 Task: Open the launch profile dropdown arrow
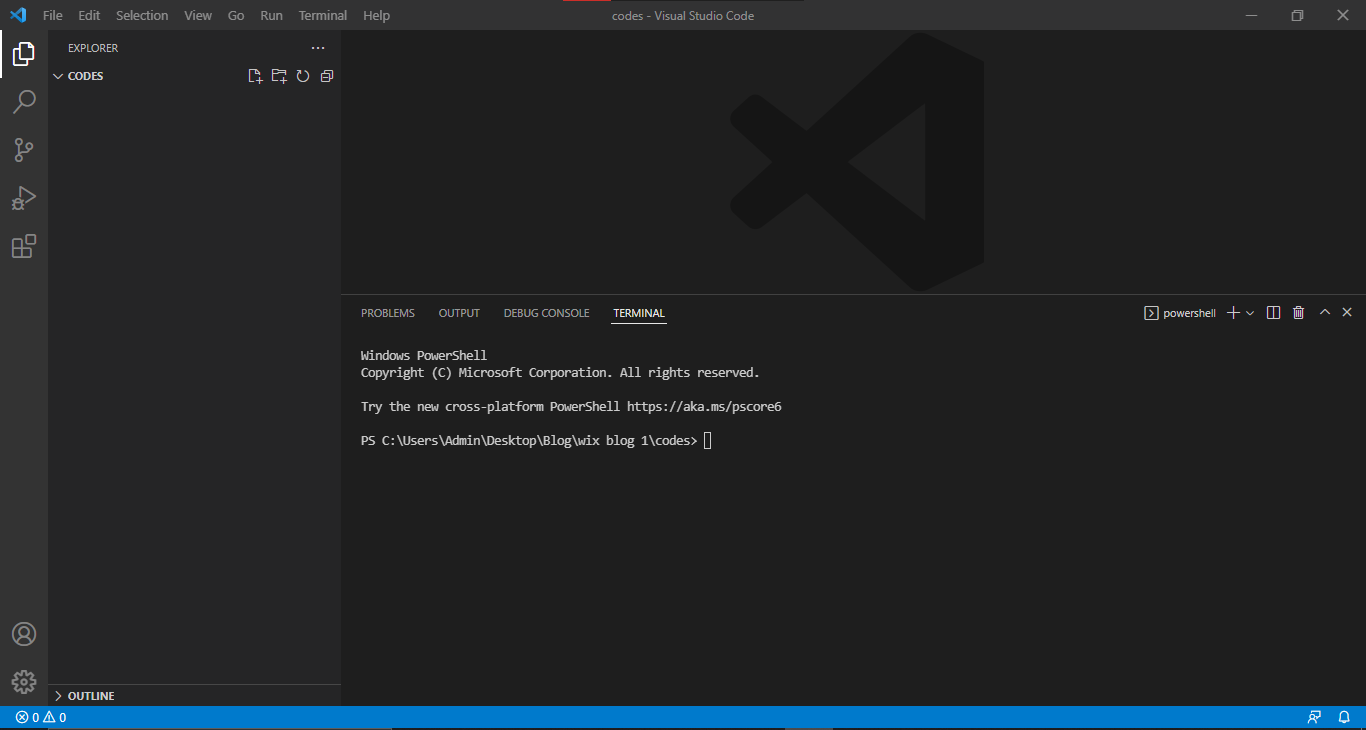click(x=1250, y=313)
